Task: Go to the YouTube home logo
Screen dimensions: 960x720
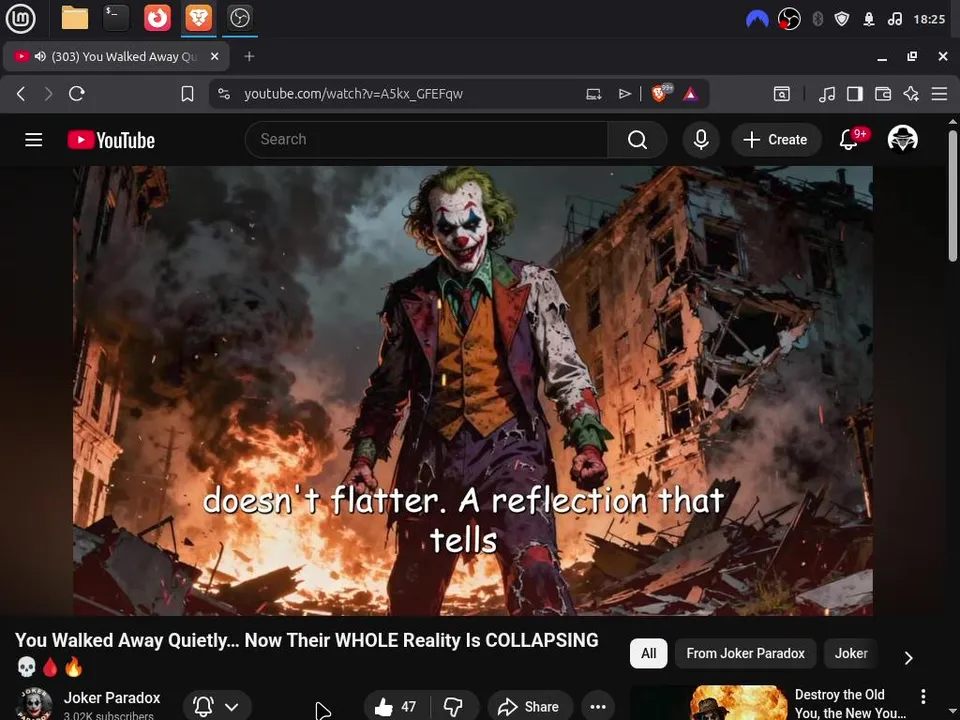Action: point(111,140)
